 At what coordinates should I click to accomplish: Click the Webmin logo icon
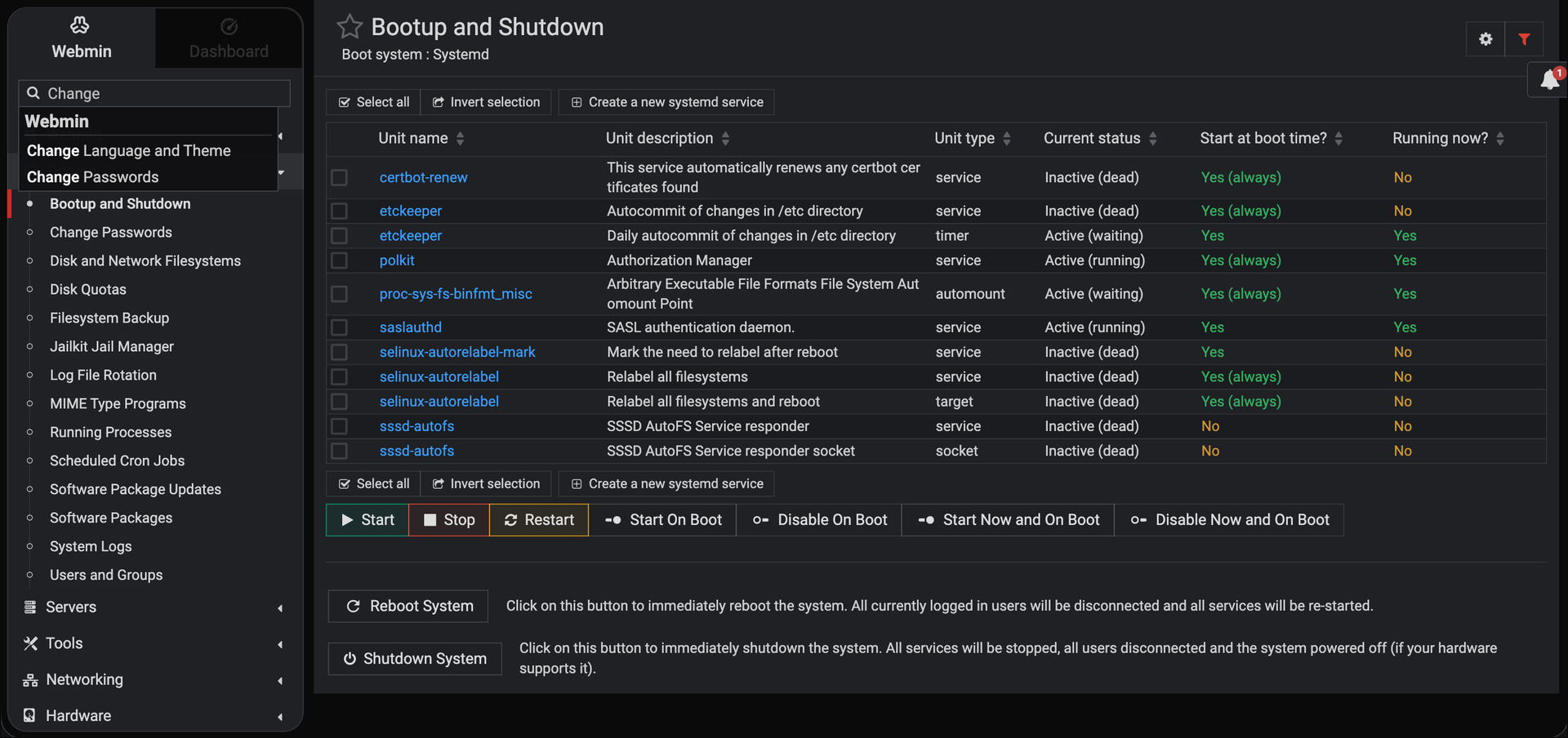[x=80, y=25]
